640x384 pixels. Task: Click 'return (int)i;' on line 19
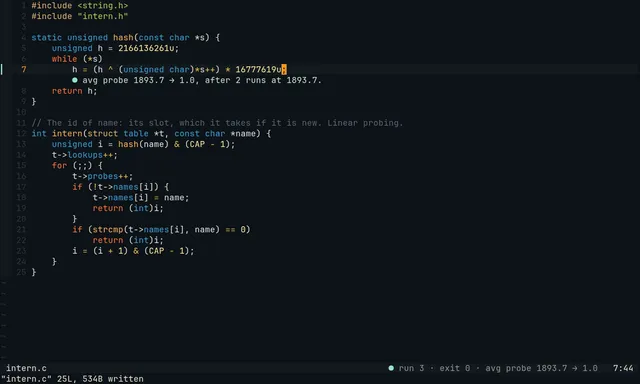[128, 208]
